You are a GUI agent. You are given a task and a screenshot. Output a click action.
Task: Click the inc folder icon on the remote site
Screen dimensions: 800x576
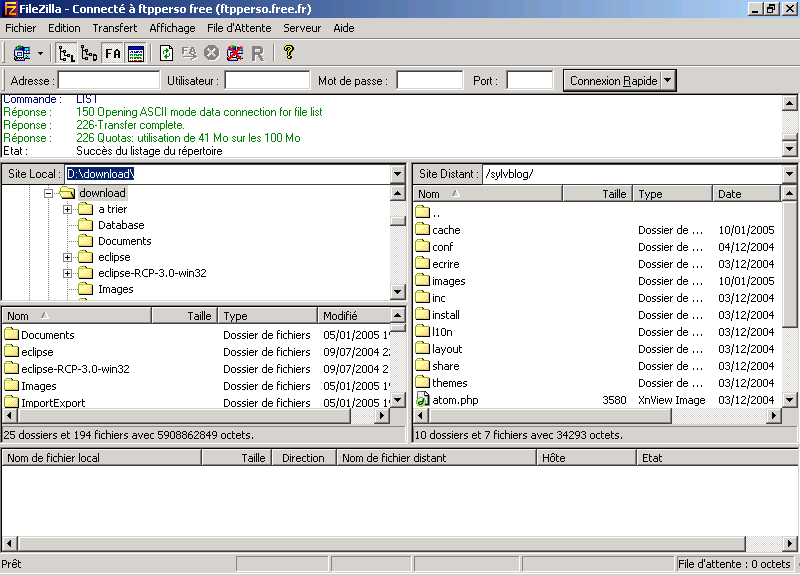[422, 297]
